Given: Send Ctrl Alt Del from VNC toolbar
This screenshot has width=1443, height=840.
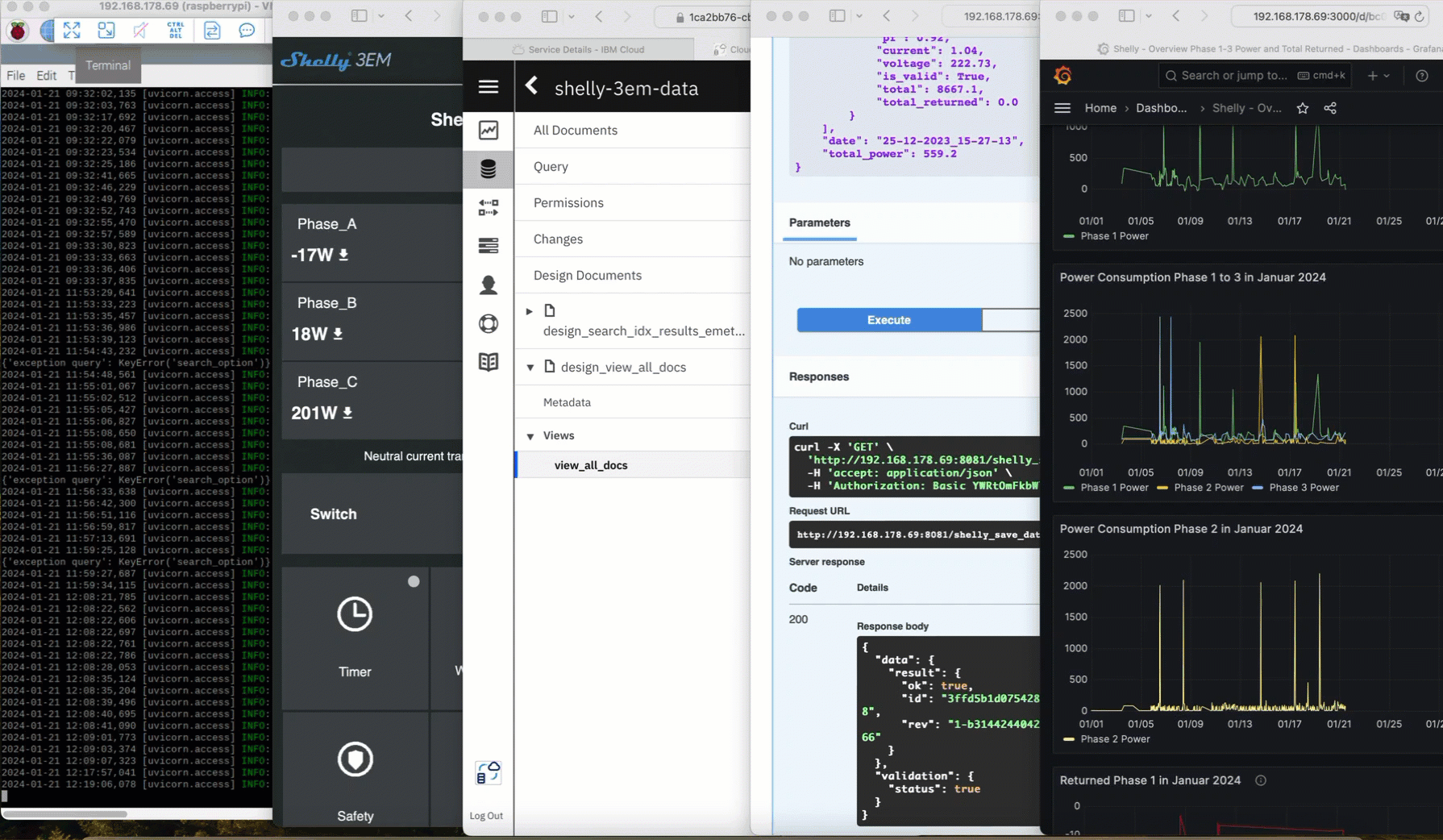Looking at the screenshot, I should point(175,31).
